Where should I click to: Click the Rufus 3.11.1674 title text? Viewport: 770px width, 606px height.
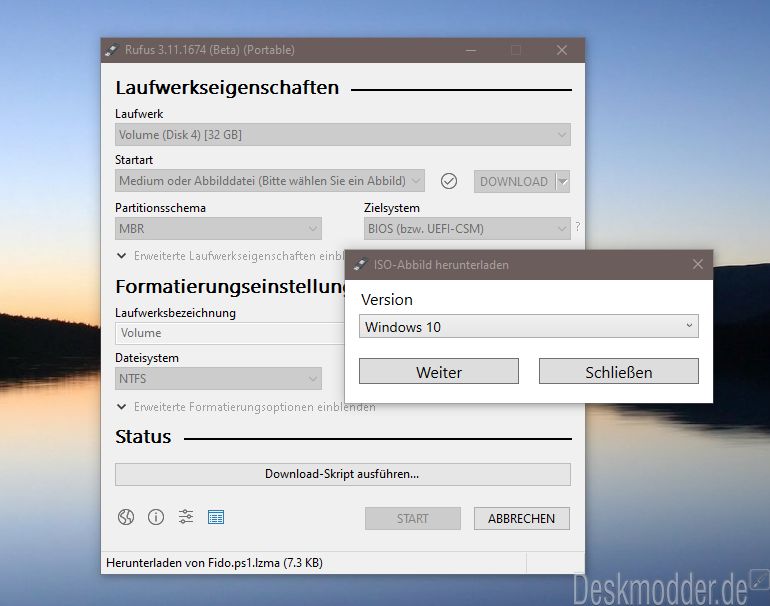[210, 50]
